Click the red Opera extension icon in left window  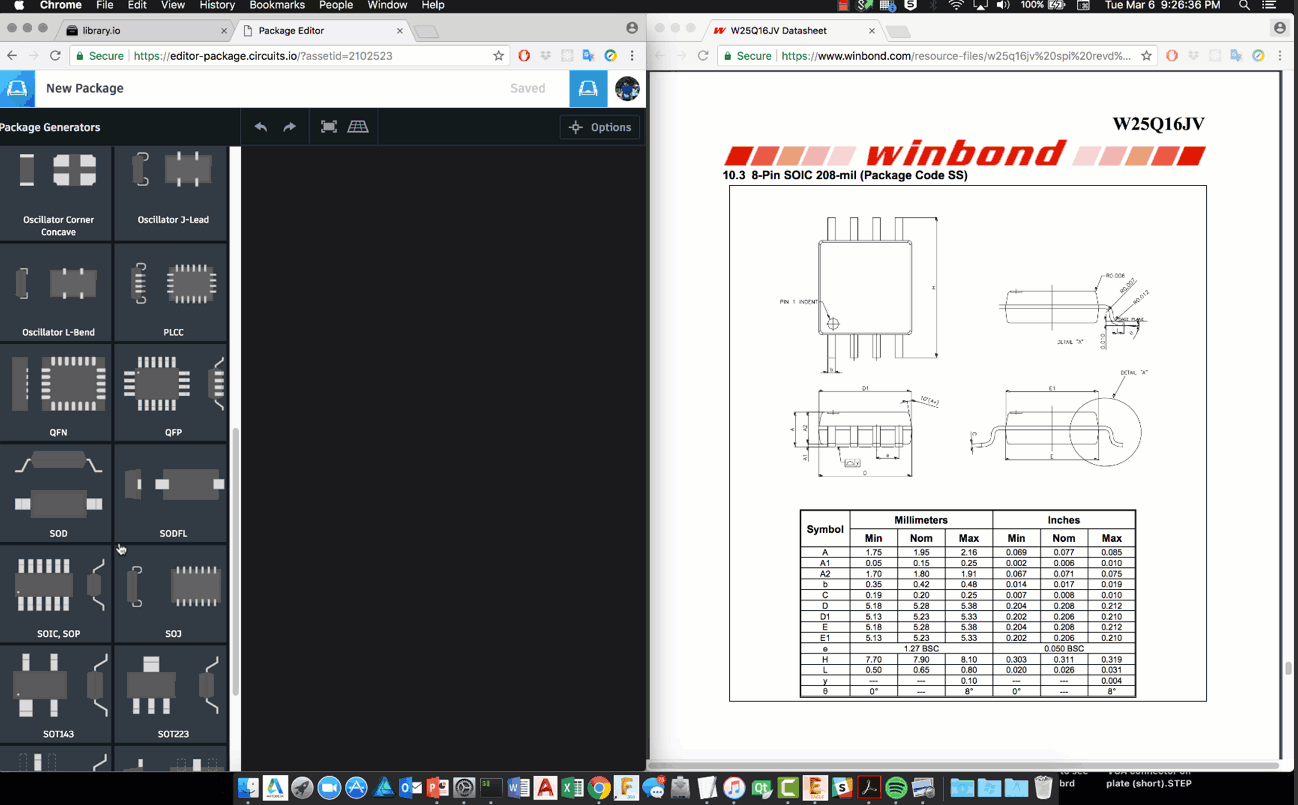pyautogui.click(x=524, y=56)
